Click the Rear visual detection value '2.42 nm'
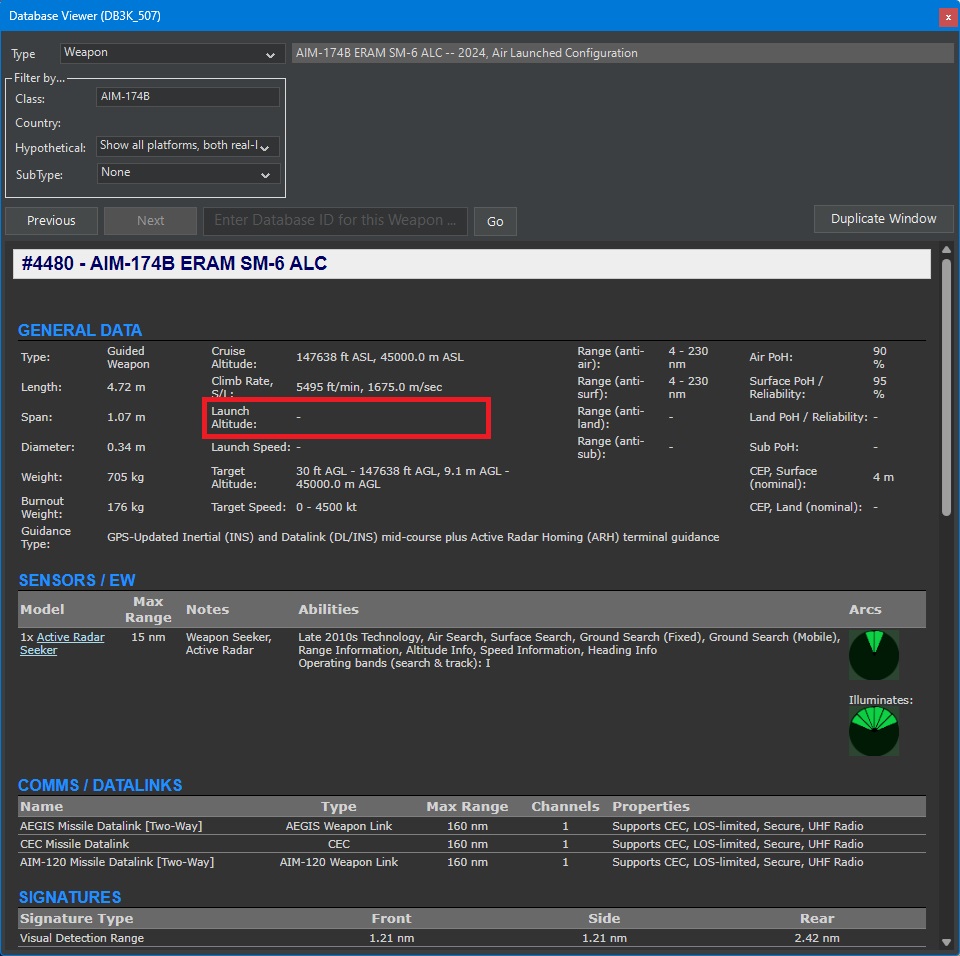 tap(817, 938)
